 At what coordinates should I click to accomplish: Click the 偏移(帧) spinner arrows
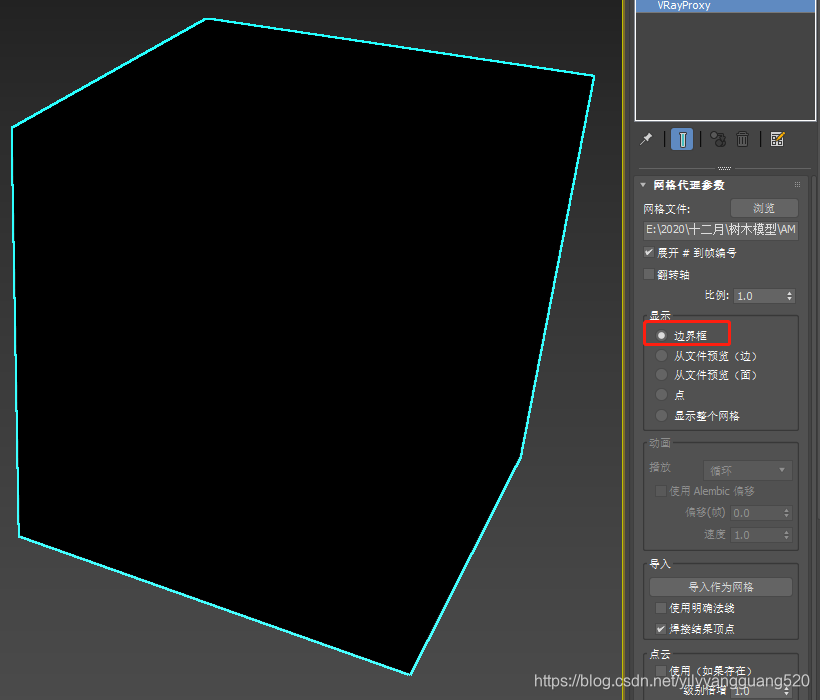click(787, 513)
